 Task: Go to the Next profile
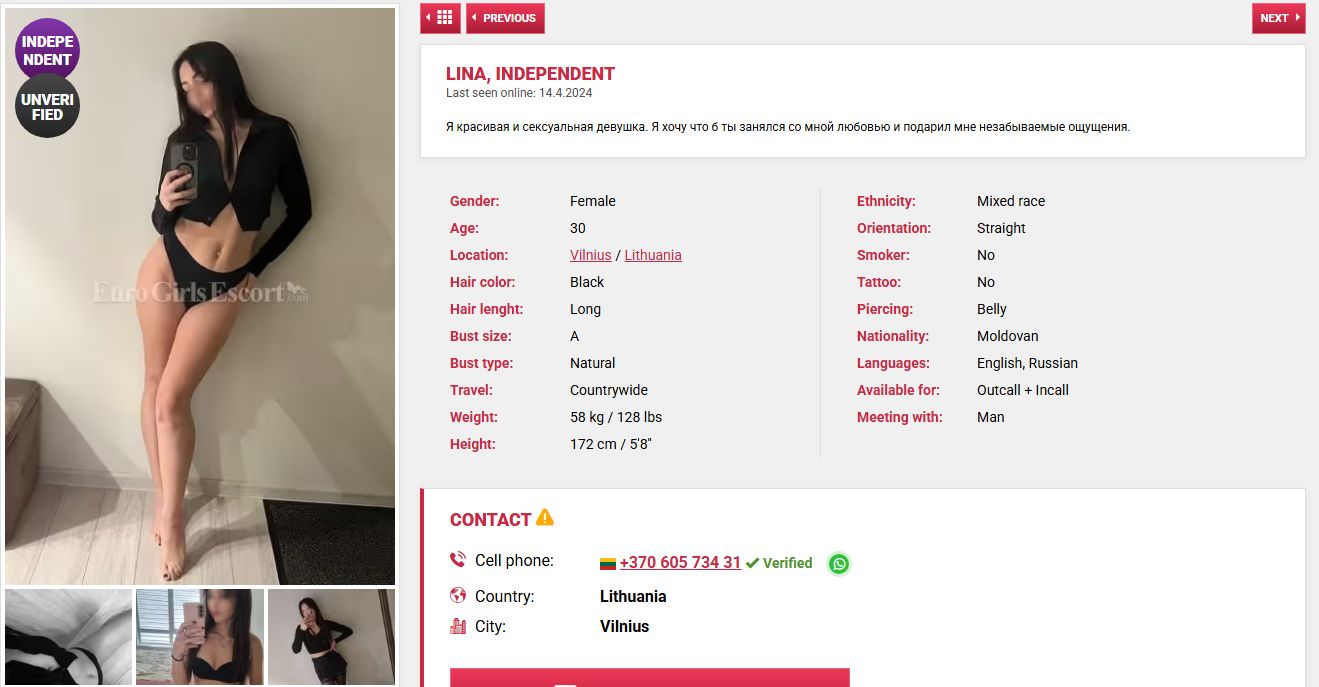point(1278,18)
